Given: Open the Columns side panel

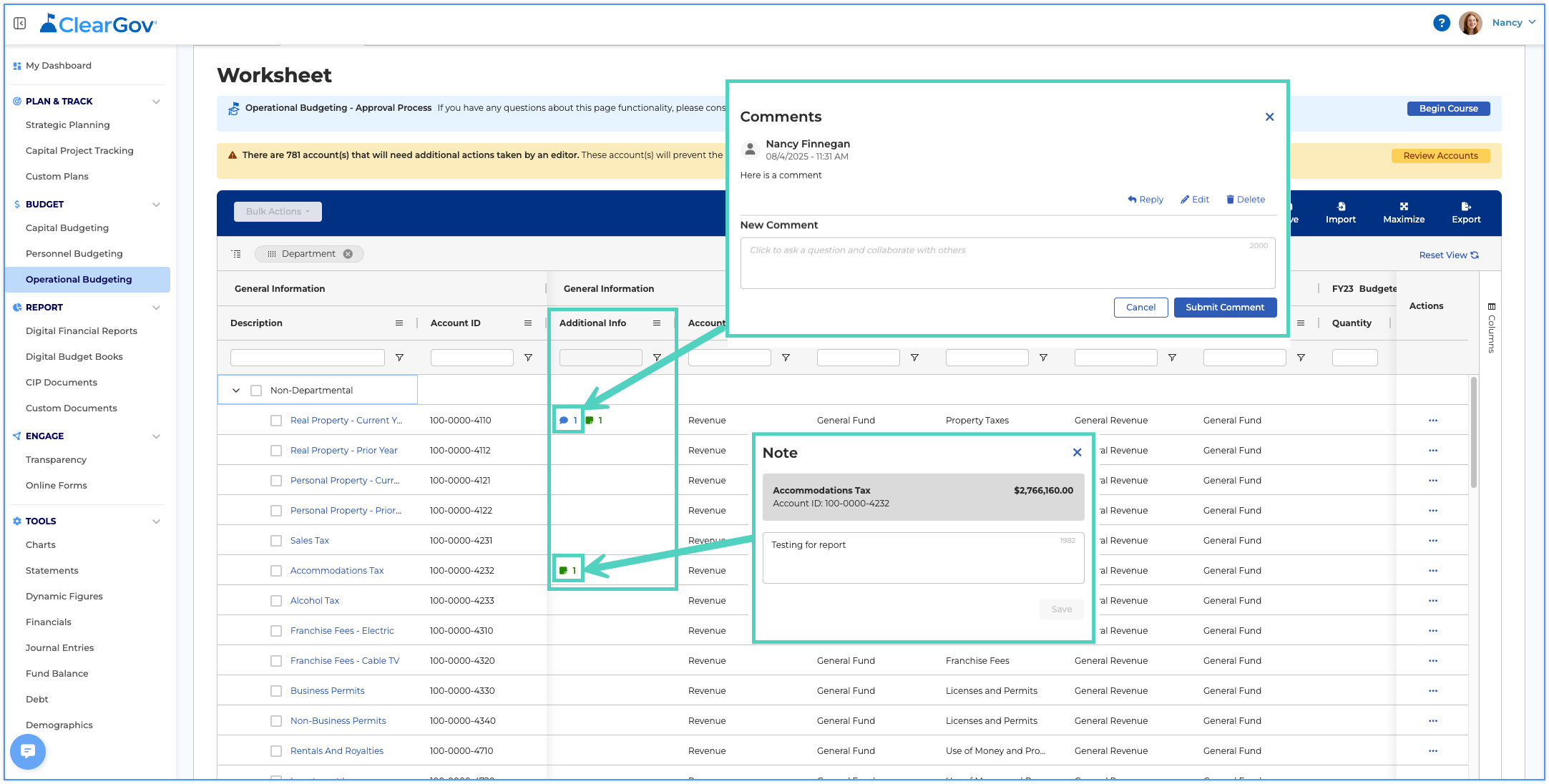Looking at the screenshot, I should tap(1491, 328).
